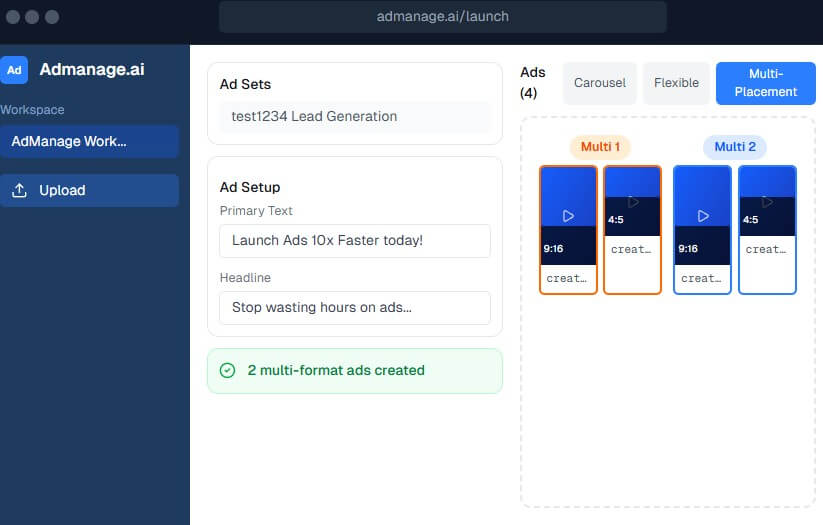Play the Multi 2 9:16 video
Viewport: 823px width, 525px height.
point(703,216)
